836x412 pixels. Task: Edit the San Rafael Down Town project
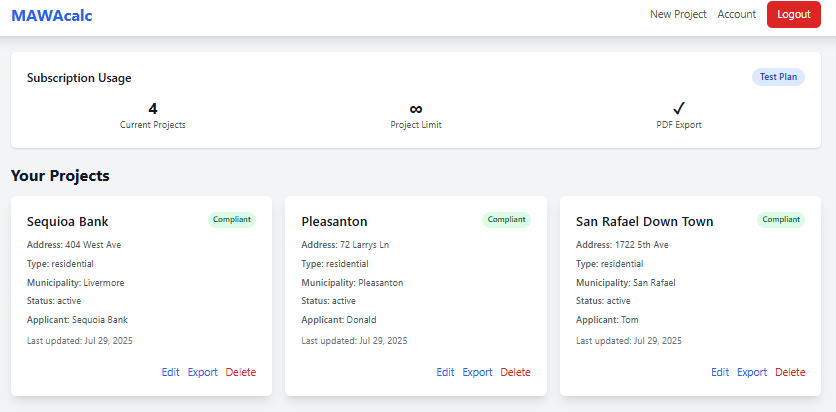(720, 372)
